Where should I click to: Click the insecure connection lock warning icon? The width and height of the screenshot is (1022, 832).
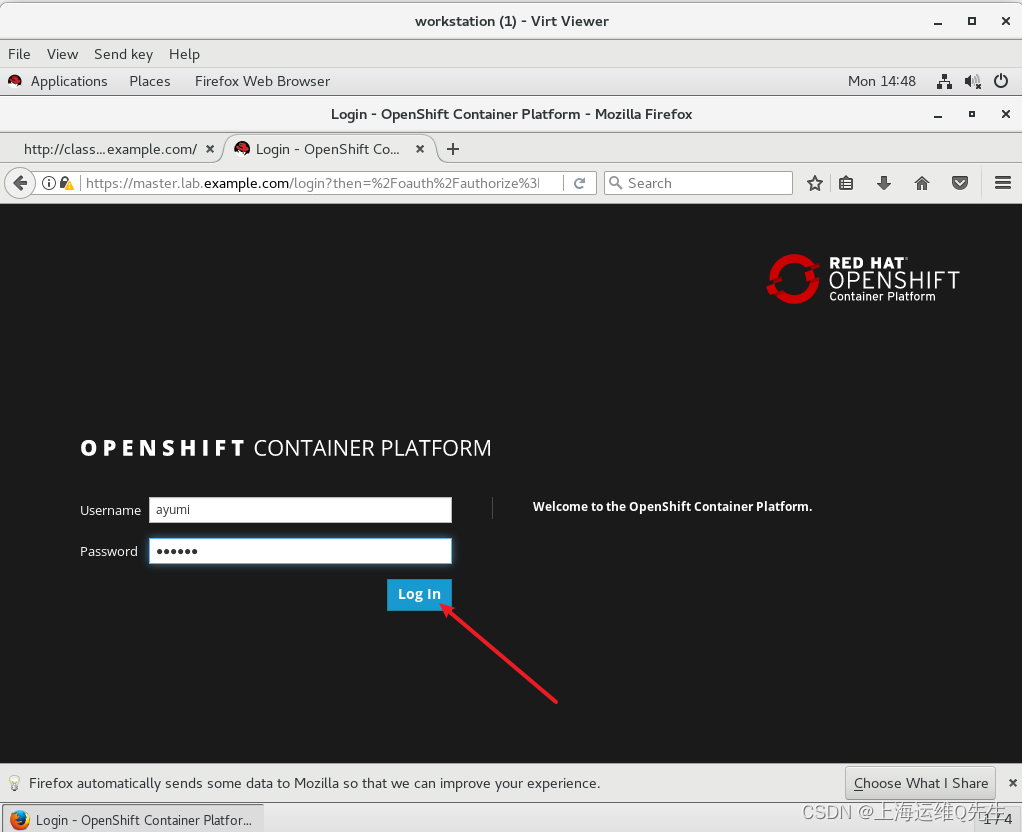(x=66, y=183)
